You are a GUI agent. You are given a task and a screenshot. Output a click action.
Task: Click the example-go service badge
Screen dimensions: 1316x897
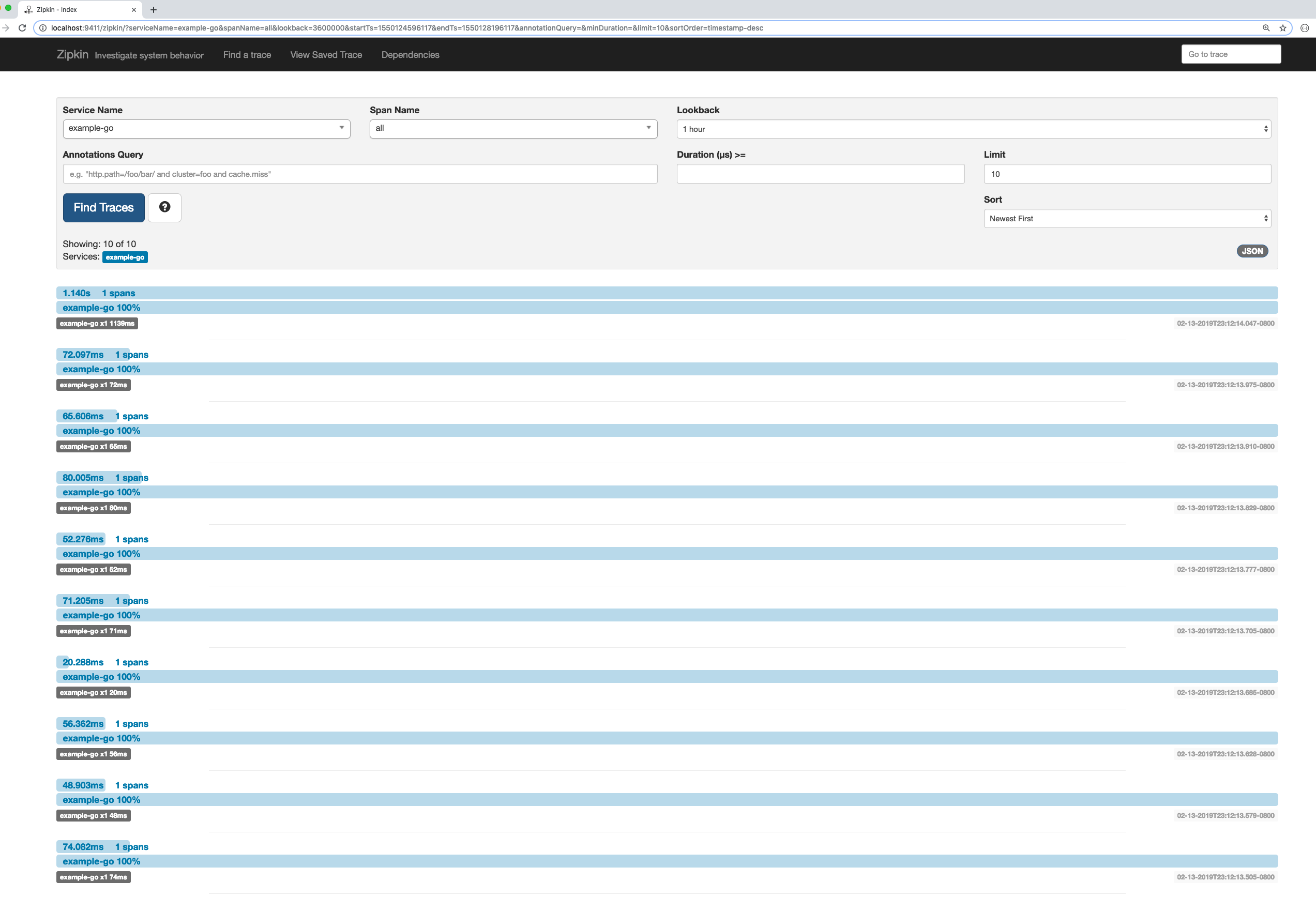[125, 257]
